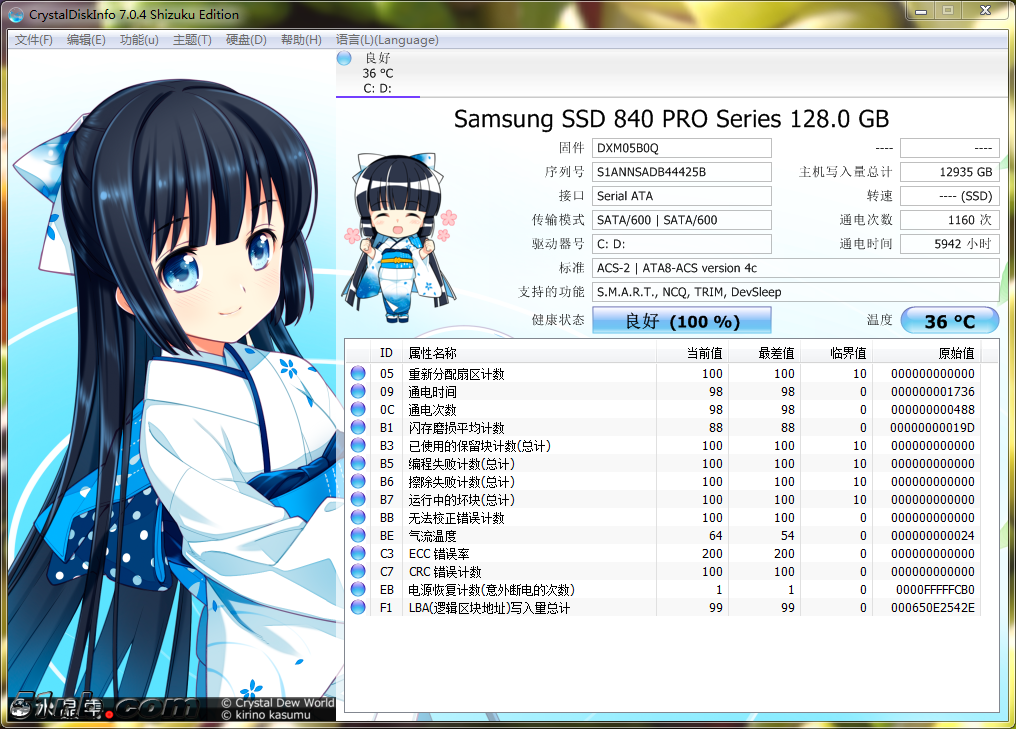Click the status orb for 闪存磨损平均计数
The image size is (1016, 729).
[x=358, y=428]
